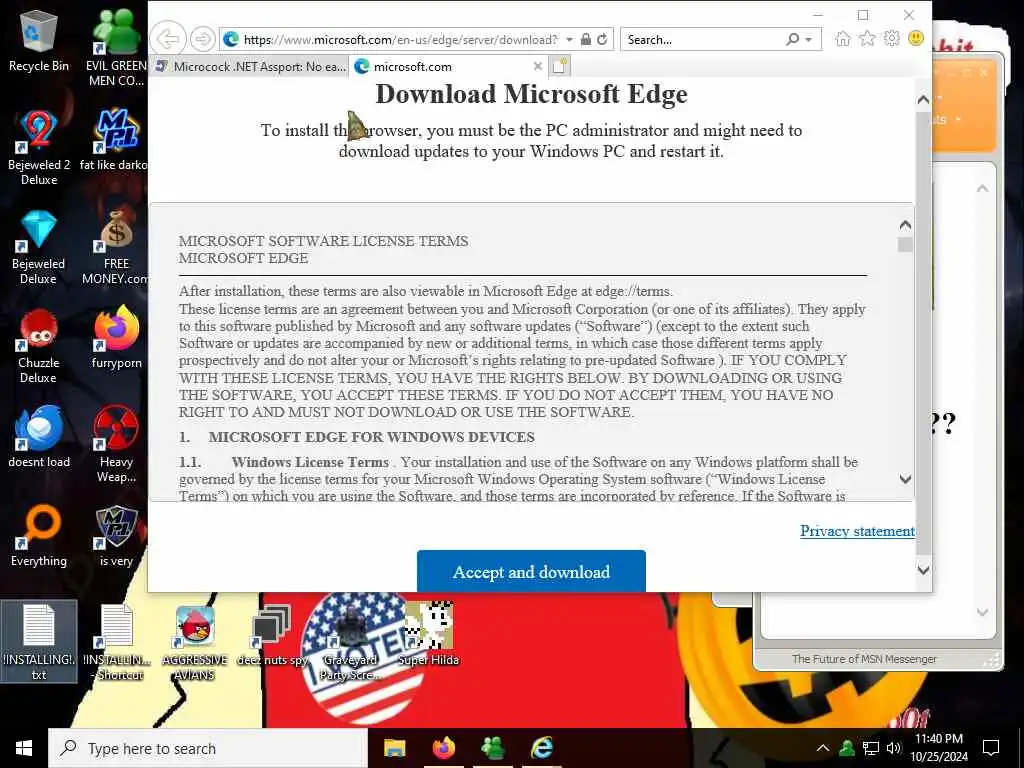Open a new tab with the blank tab button

click(x=560, y=66)
